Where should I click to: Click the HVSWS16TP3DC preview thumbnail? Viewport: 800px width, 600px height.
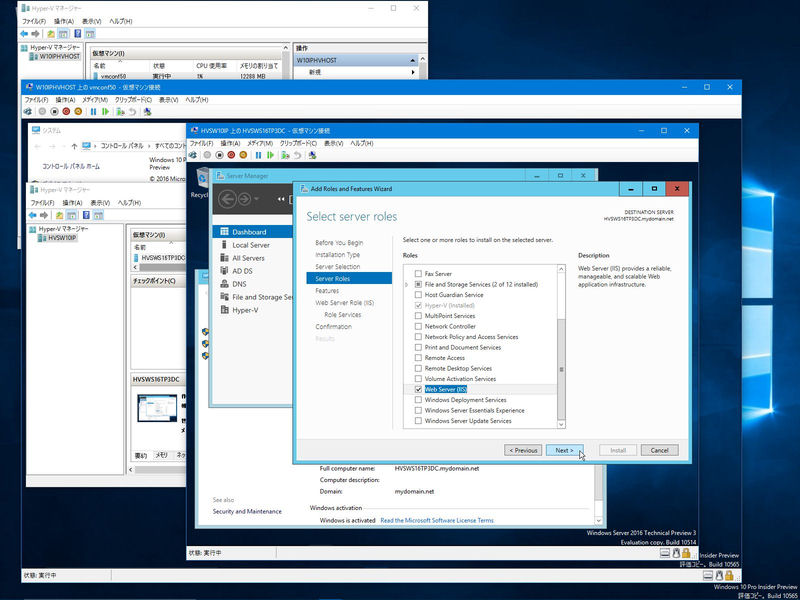(x=157, y=408)
